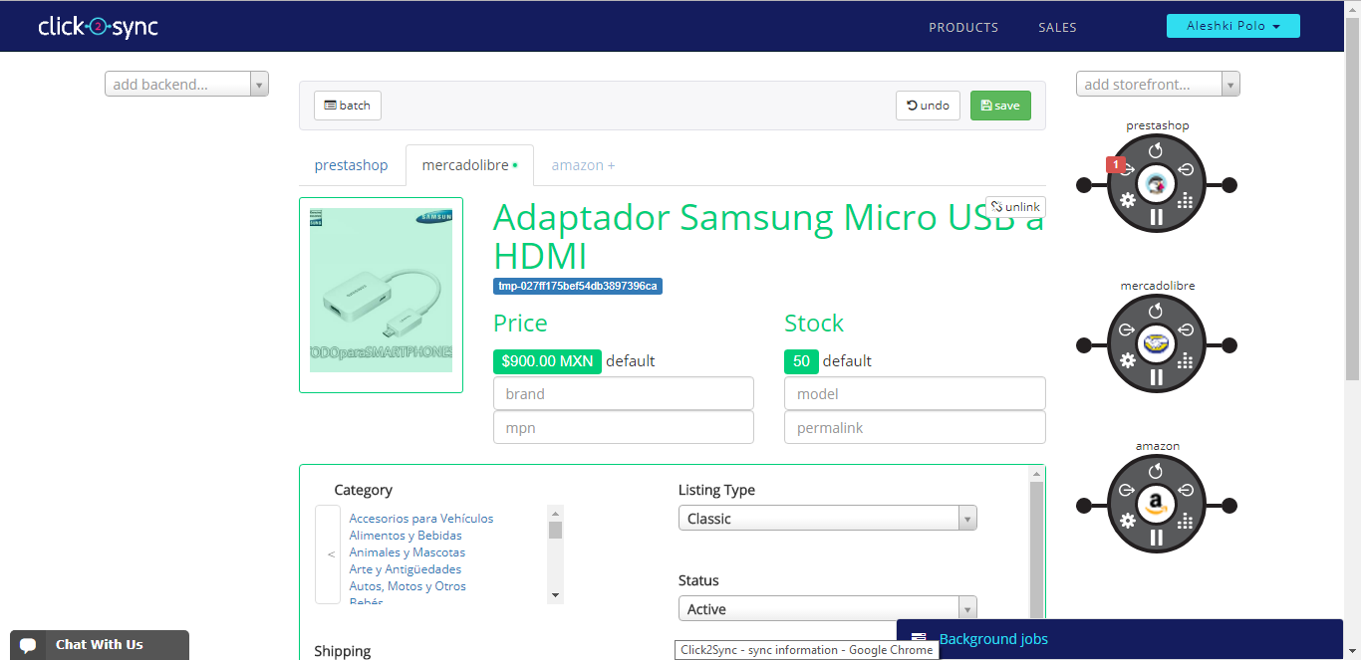Click the brand input field
The width and height of the screenshot is (1361, 660).
(x=623, y=393)
